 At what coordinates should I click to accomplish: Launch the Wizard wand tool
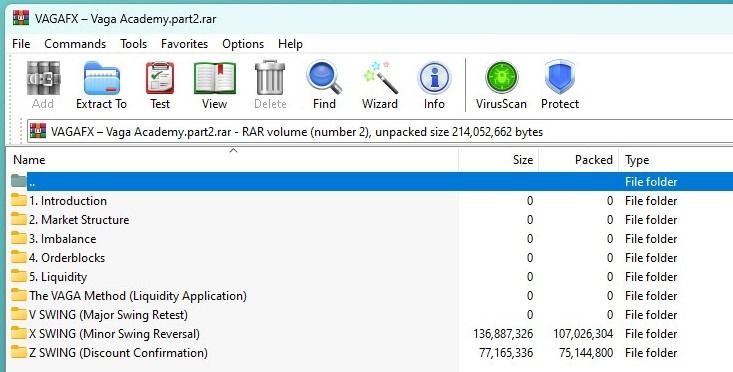pyautogui.click(x=380, y=78)
